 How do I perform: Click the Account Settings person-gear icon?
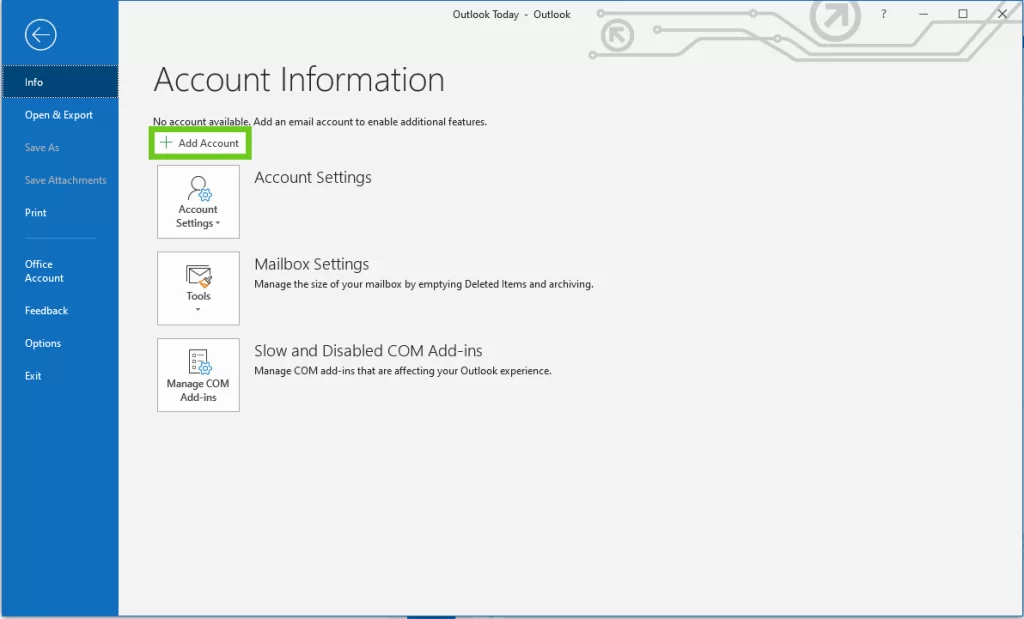198,188
